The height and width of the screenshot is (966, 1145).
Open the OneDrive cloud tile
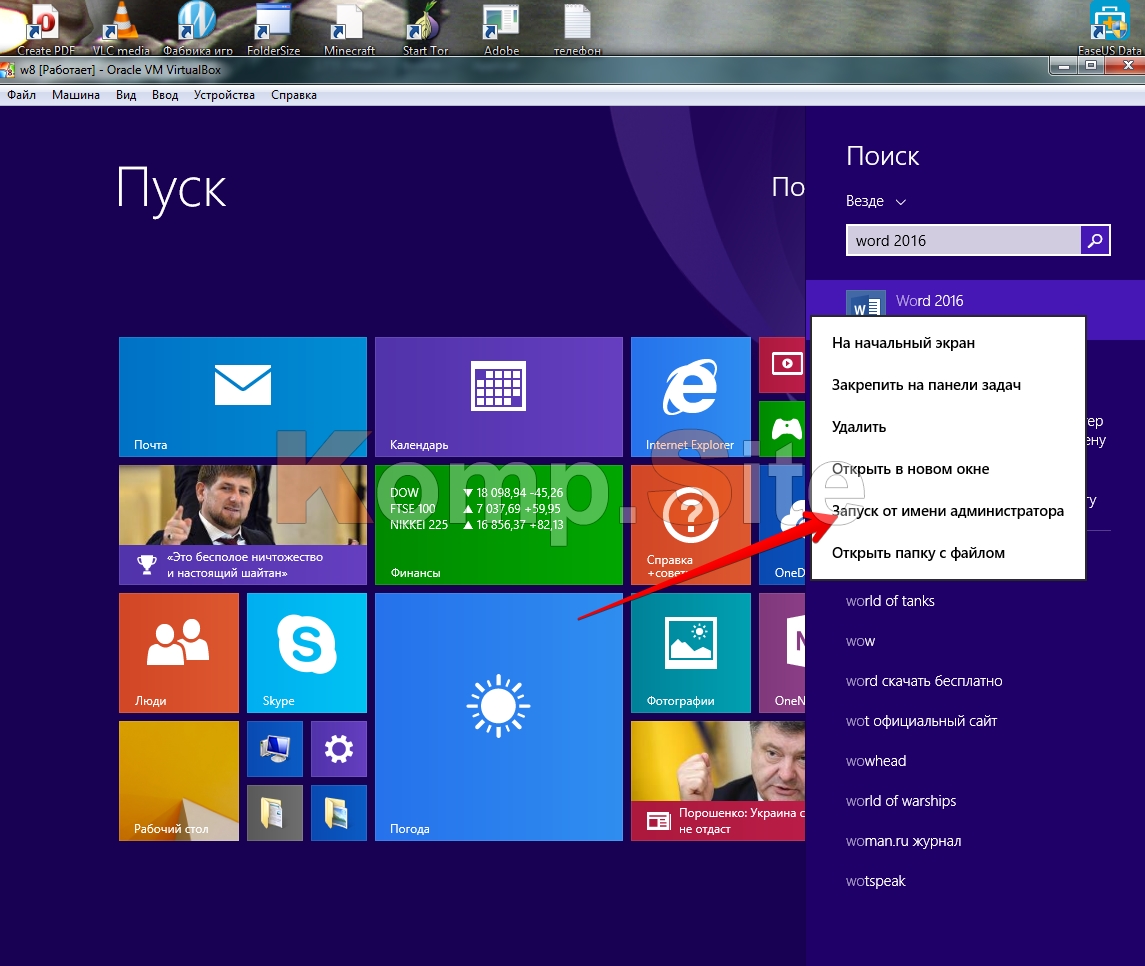(782, 524)
